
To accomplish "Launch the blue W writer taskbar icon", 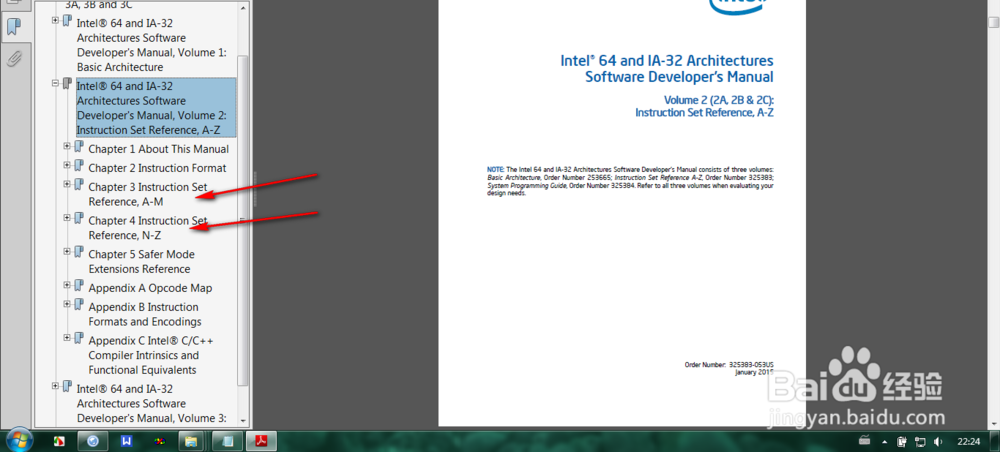I will coord(126,441).
